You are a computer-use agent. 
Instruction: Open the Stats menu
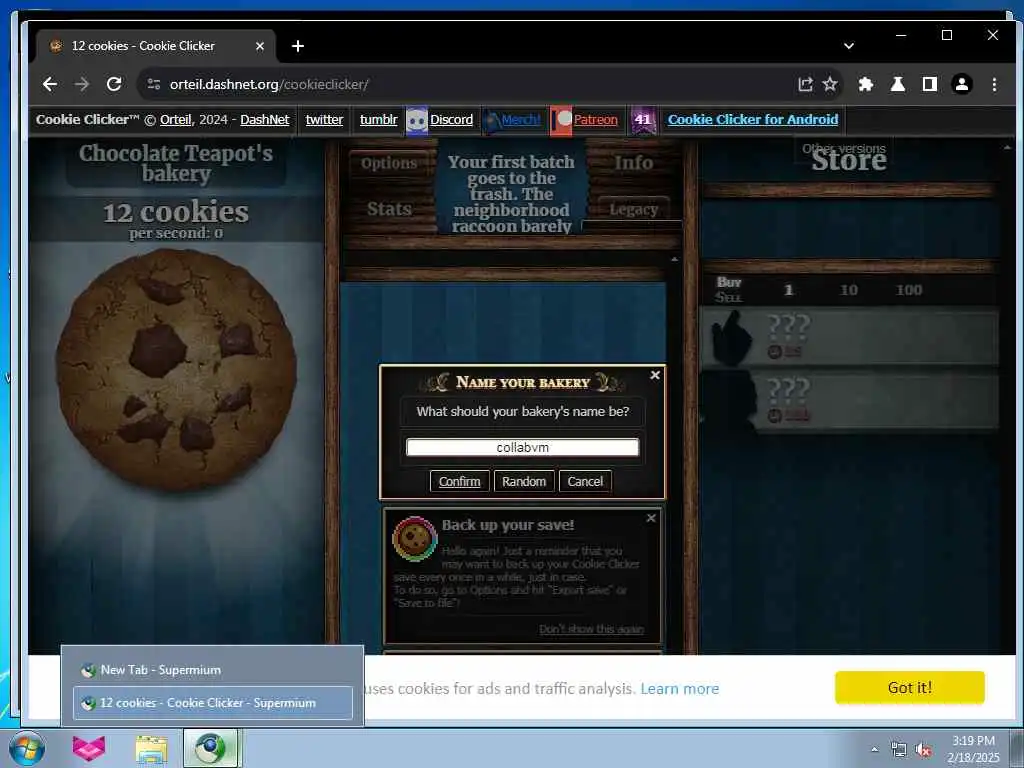click(389, 209)
